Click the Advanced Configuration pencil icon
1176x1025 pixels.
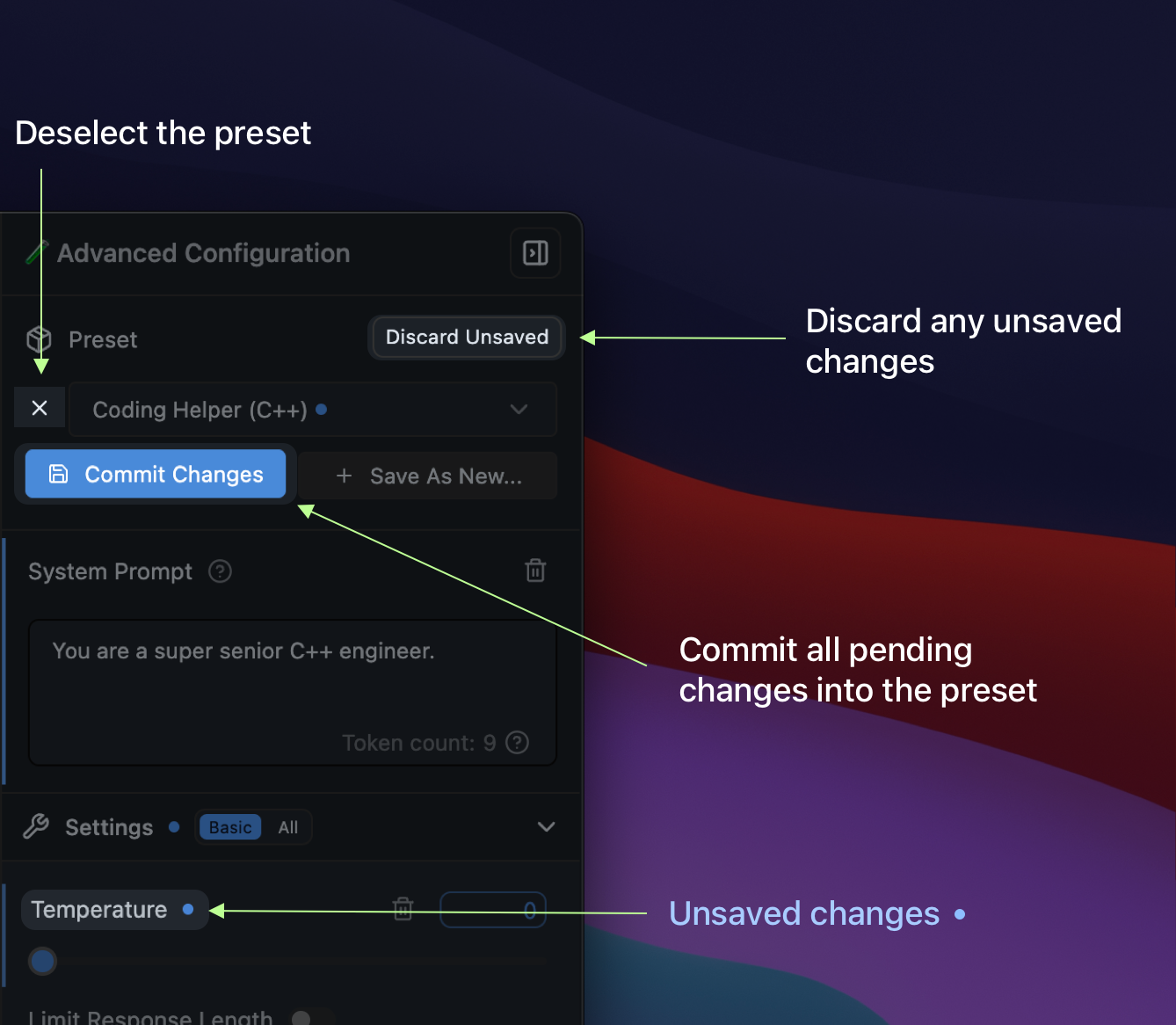pos(36,253)
